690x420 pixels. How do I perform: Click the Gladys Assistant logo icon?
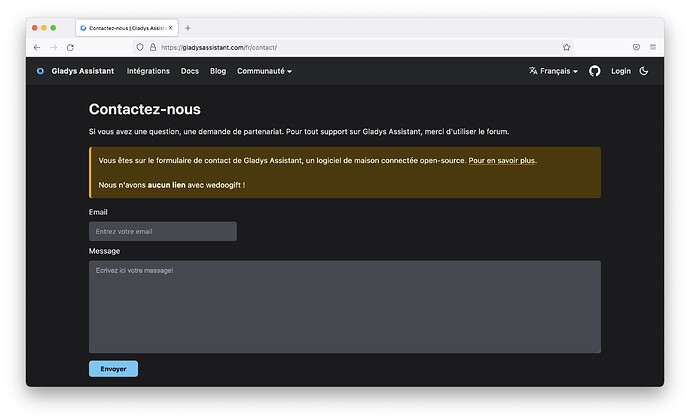[x=40, y=71]
